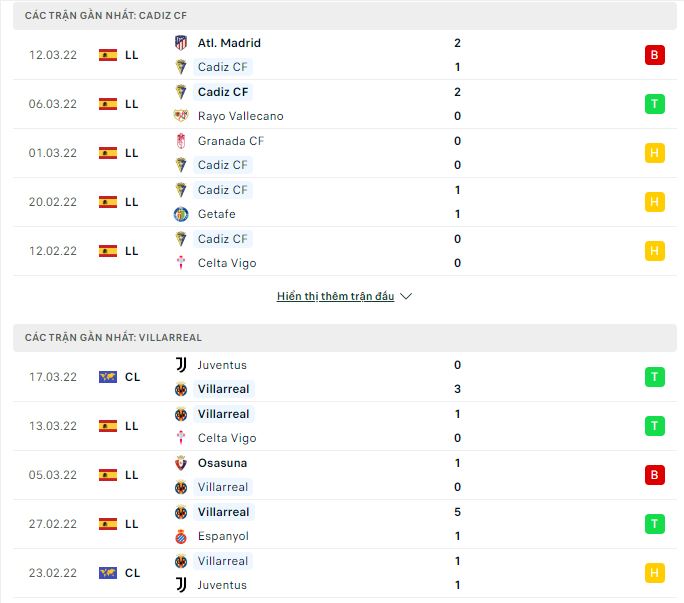The height and width of the screenshot is (603, 684).
Task: Click the Rayo Vallecano club crest icon
Action: tap(181, 116)
